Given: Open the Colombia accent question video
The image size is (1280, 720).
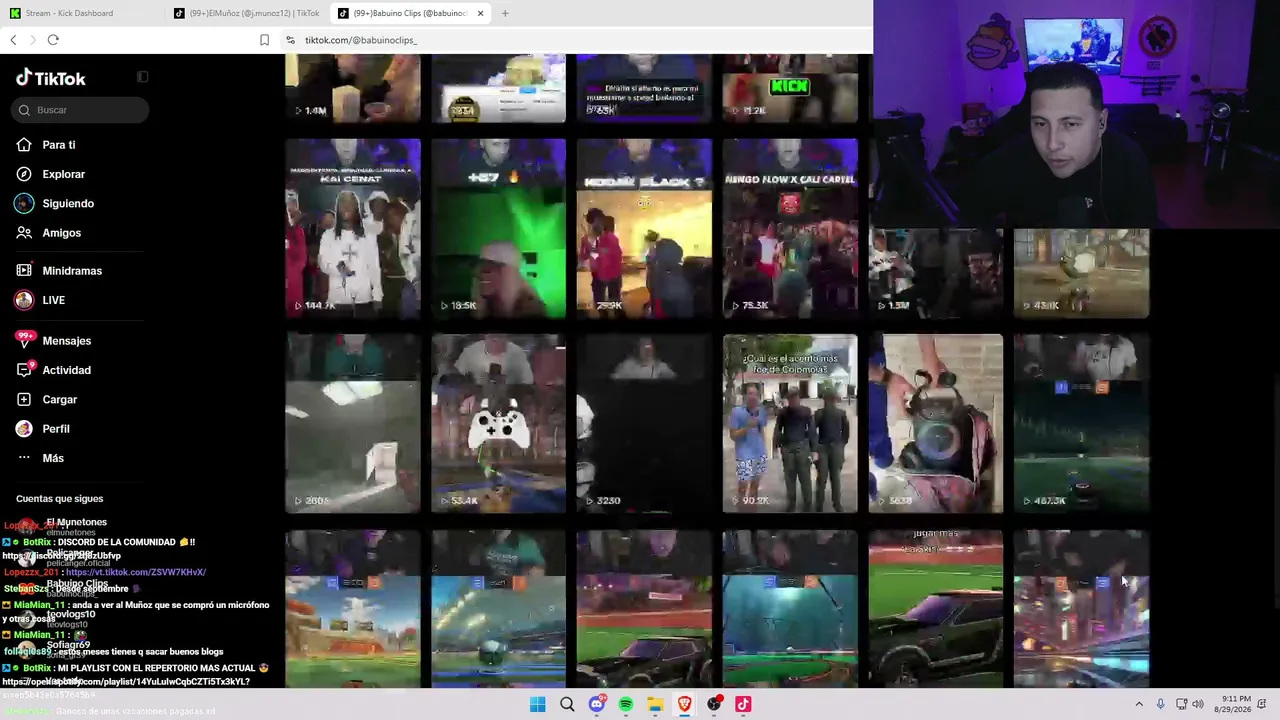Looking at the screenshot, I should 790,423.
